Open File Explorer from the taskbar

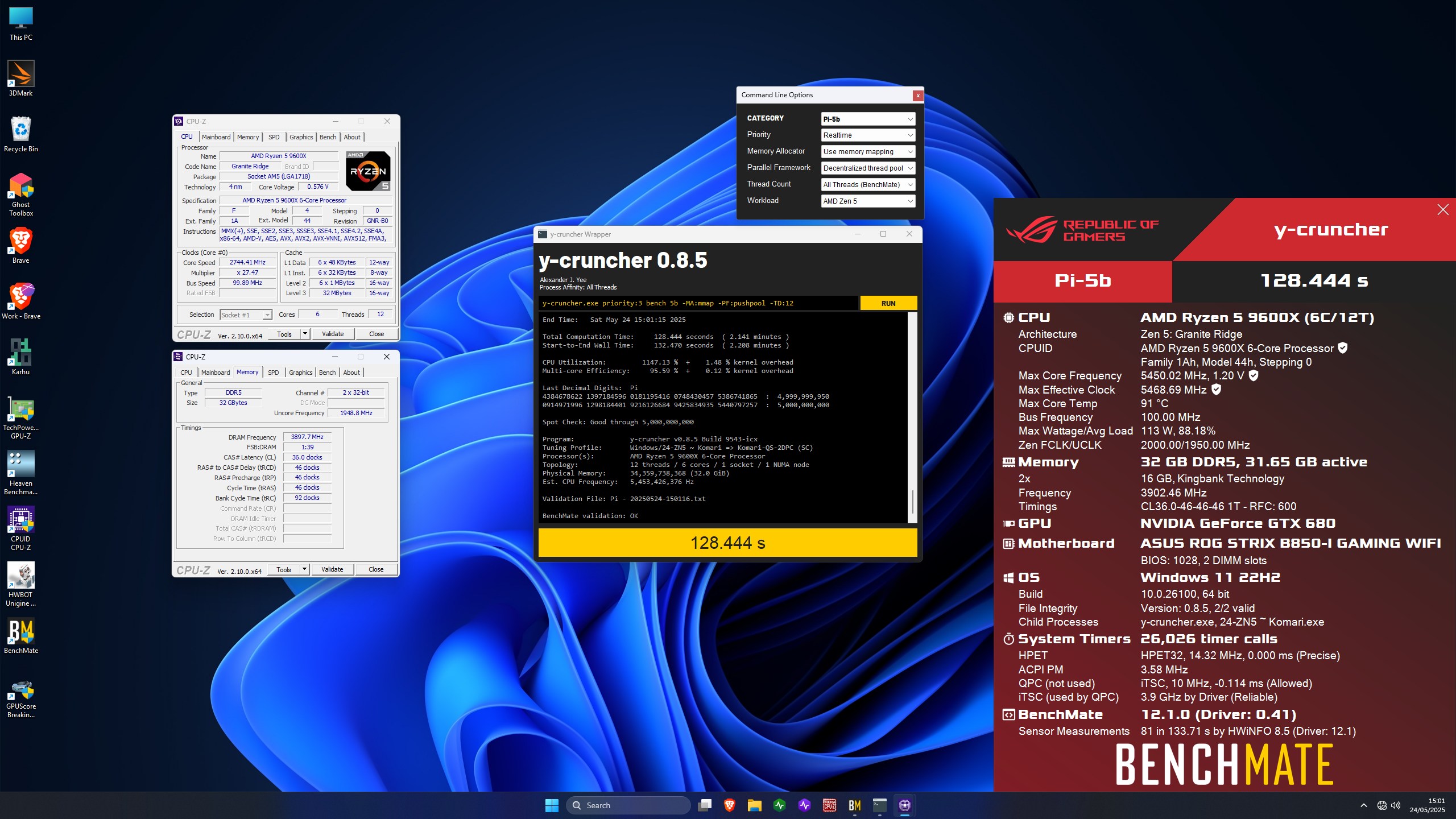click(x=755, y=805)
